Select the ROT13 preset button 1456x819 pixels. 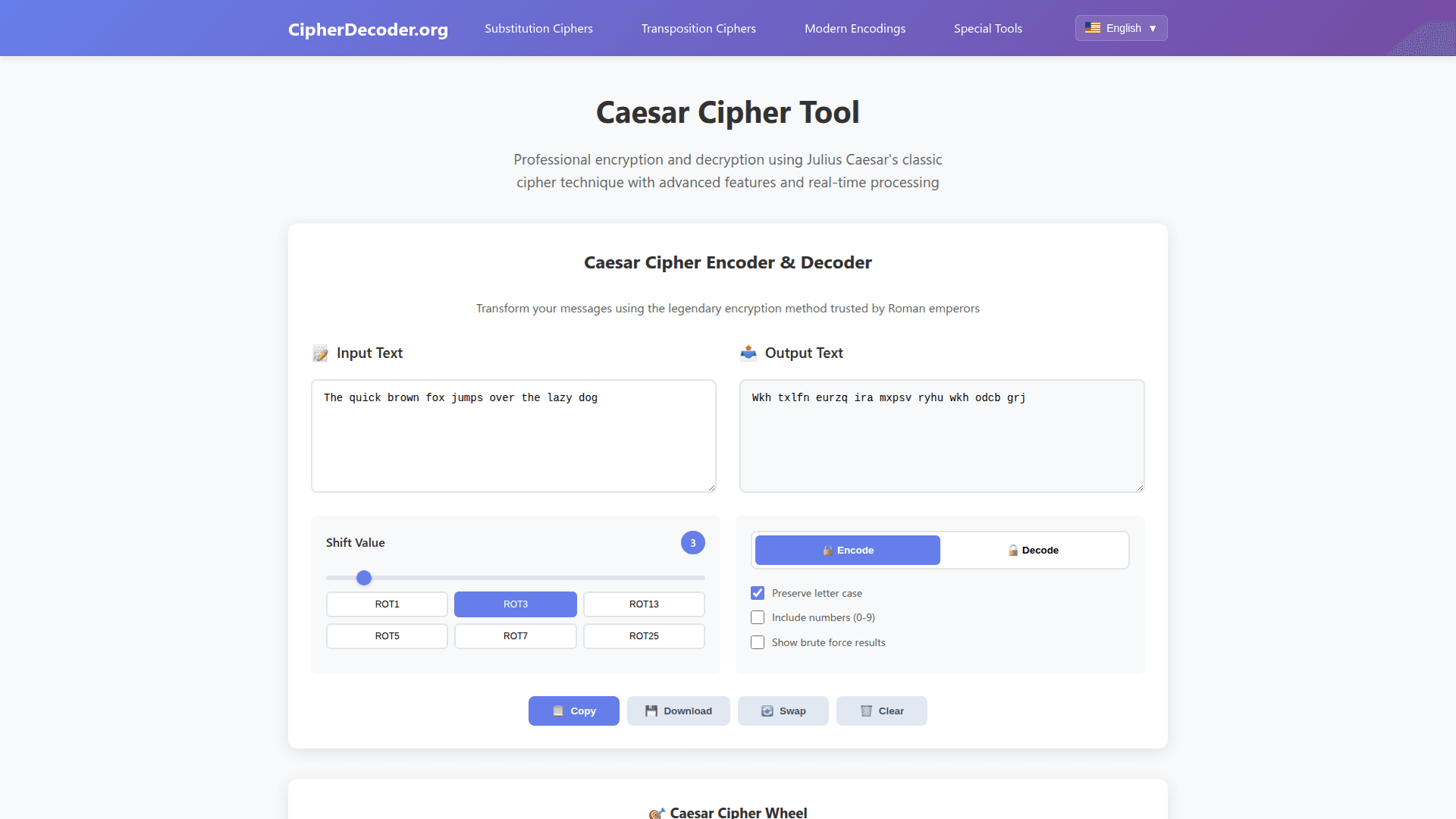pos(644,604)
